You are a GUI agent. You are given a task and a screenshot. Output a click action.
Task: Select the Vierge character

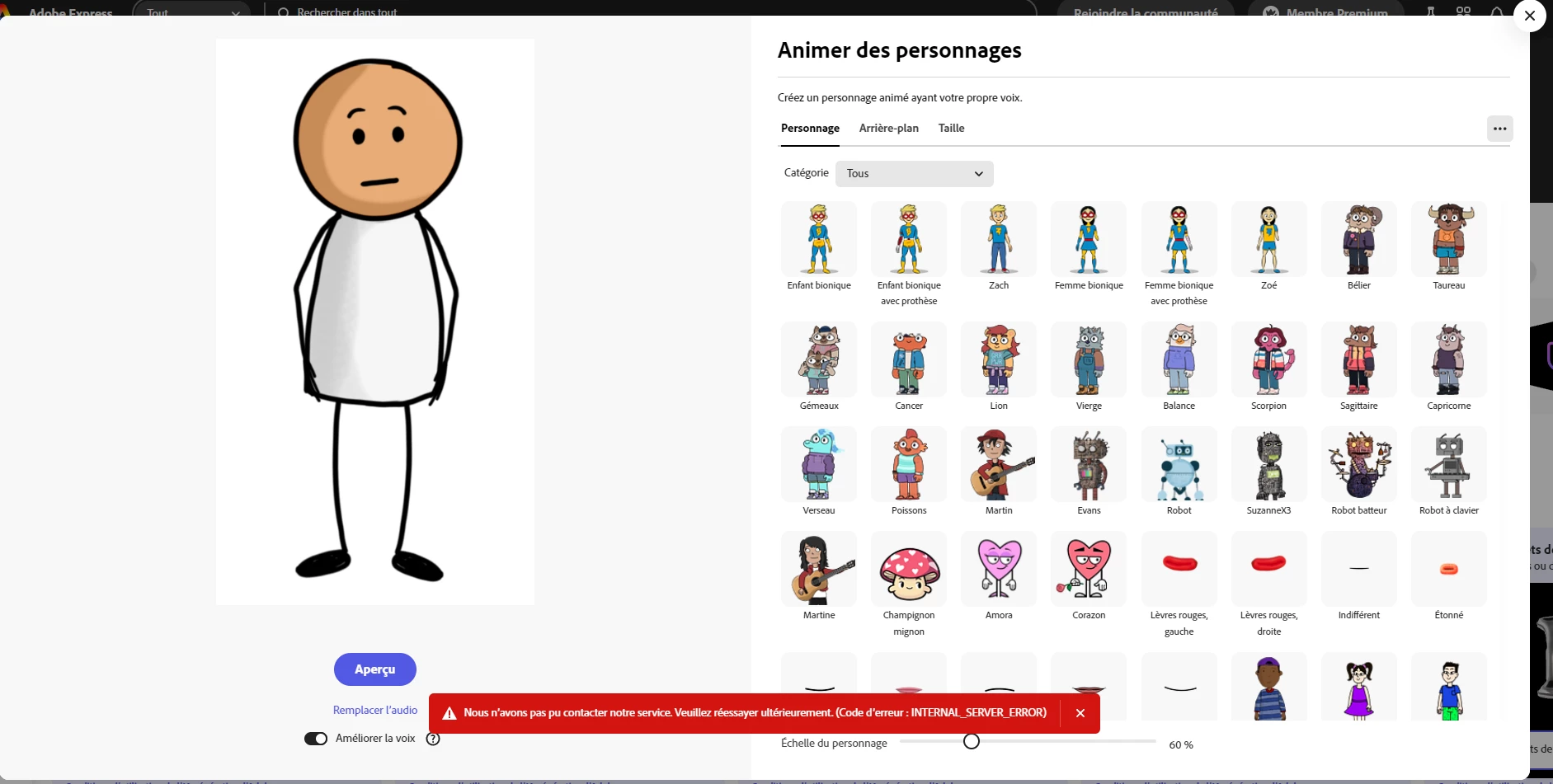pyautogui.click(x=1089, y=359)
